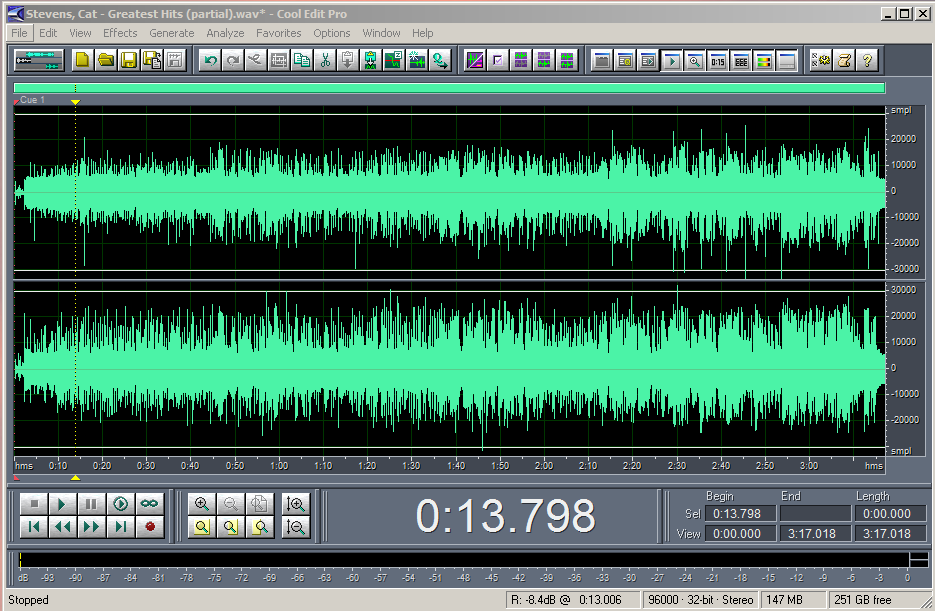Open the Edit menu
The width and height of the screenshot is (935, 611).
[x=48, y=33]
